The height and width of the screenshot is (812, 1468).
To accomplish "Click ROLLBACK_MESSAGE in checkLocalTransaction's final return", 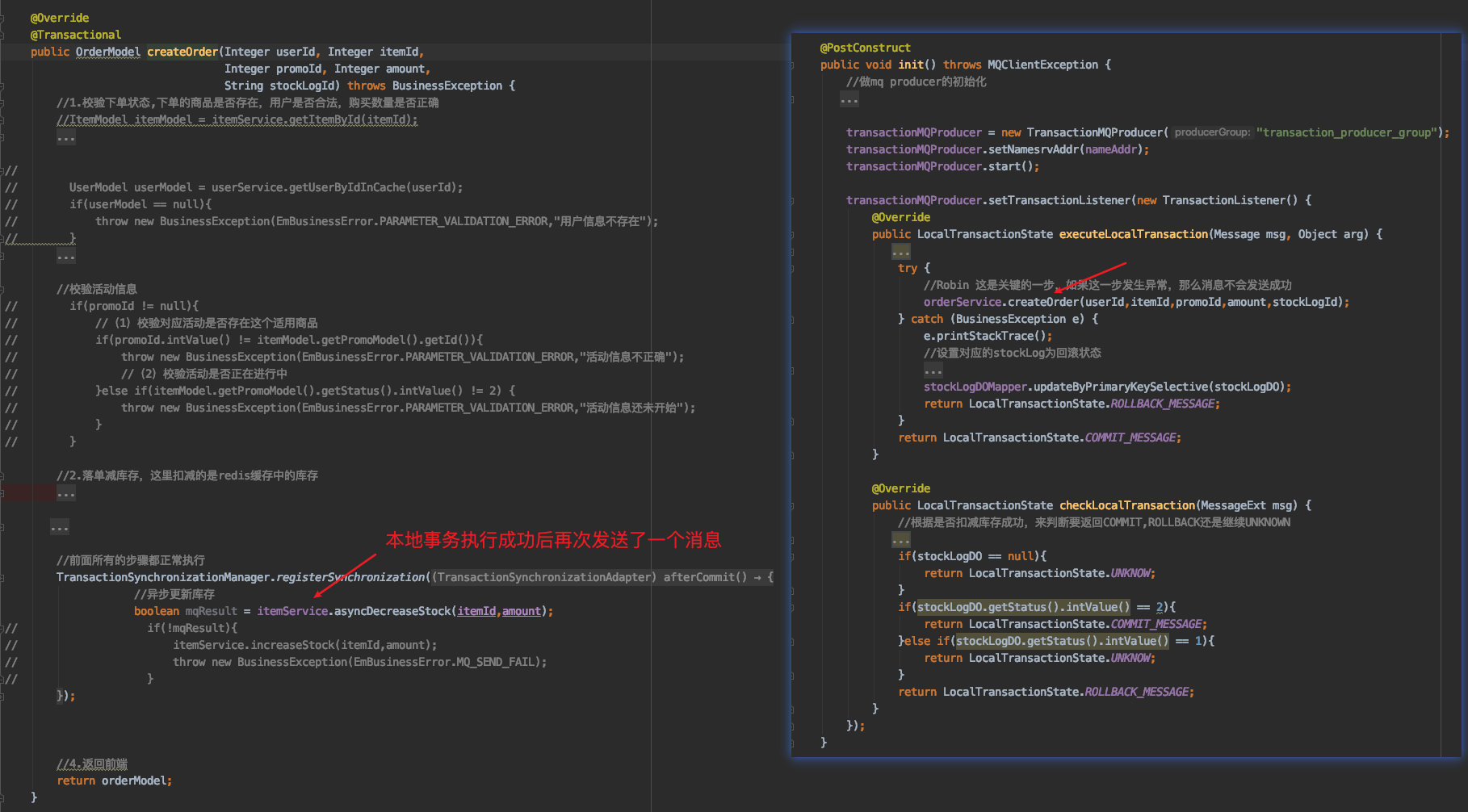I will 1138,692.
